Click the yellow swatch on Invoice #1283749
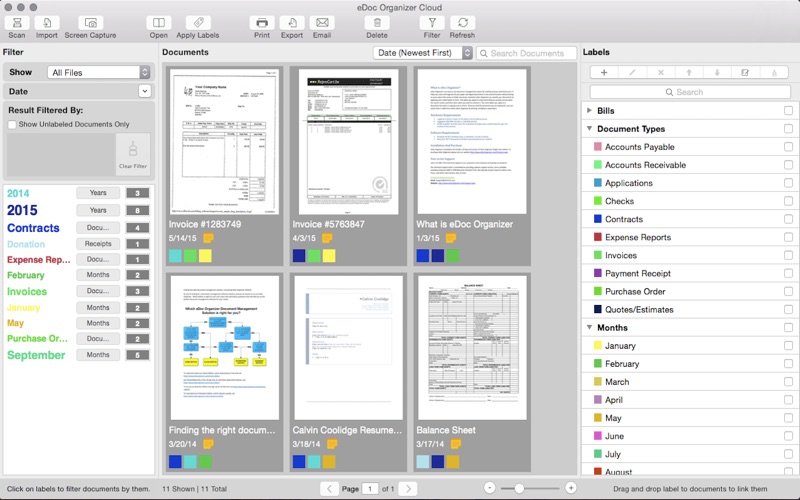800x500 pixels. (x=205, y=256)
